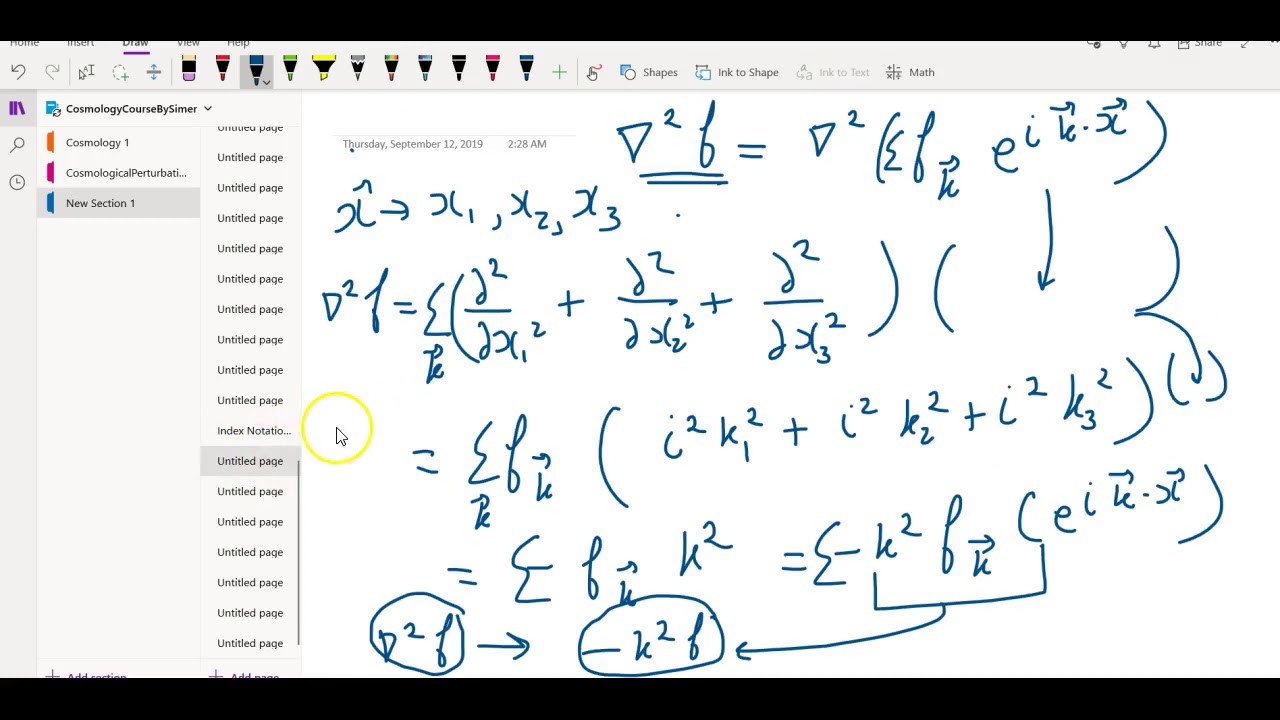
Task: Select the dark blue pen before the plus
Action: click(526, 70)
